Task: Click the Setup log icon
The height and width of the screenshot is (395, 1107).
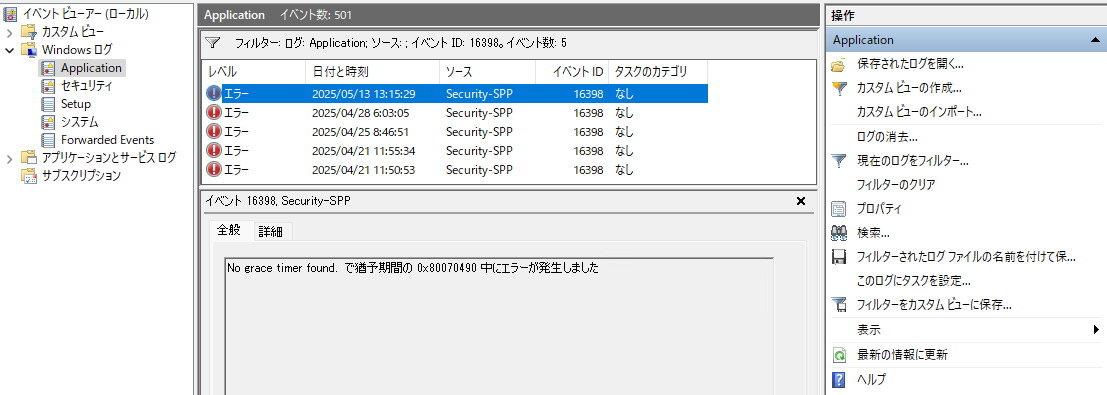Action: 48,104
